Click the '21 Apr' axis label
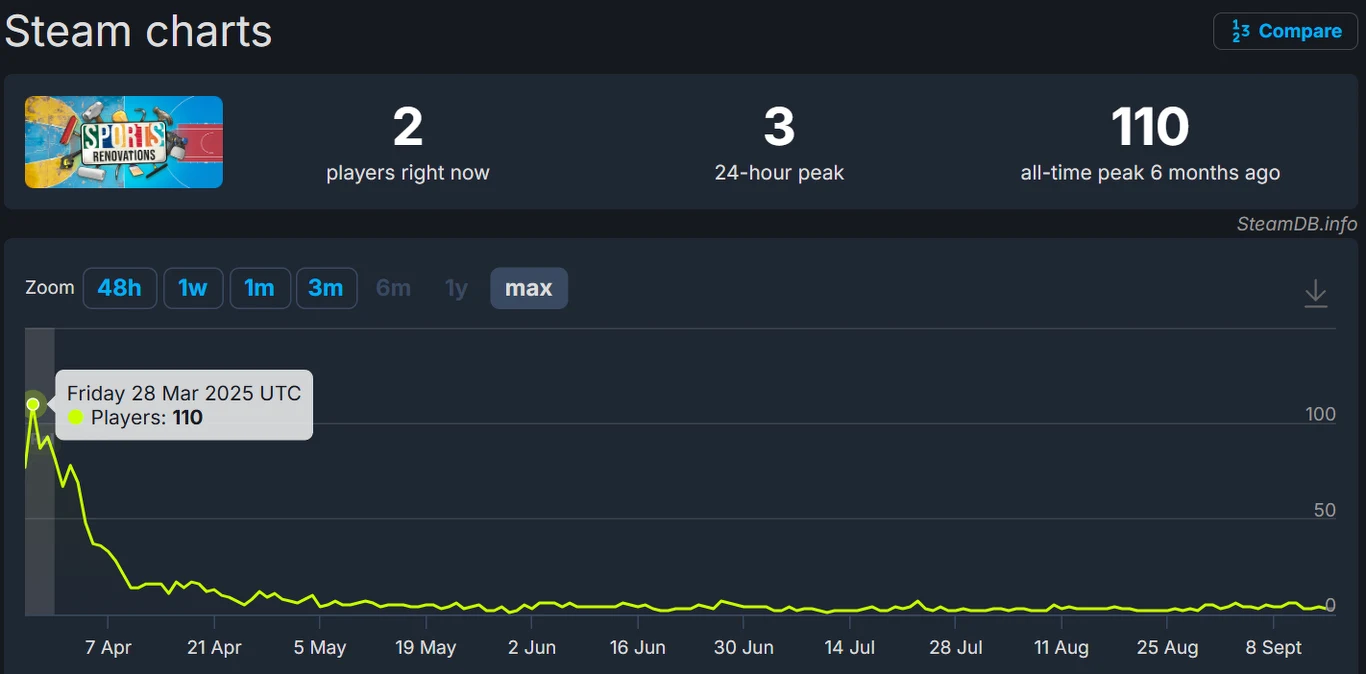 point(214,647)
